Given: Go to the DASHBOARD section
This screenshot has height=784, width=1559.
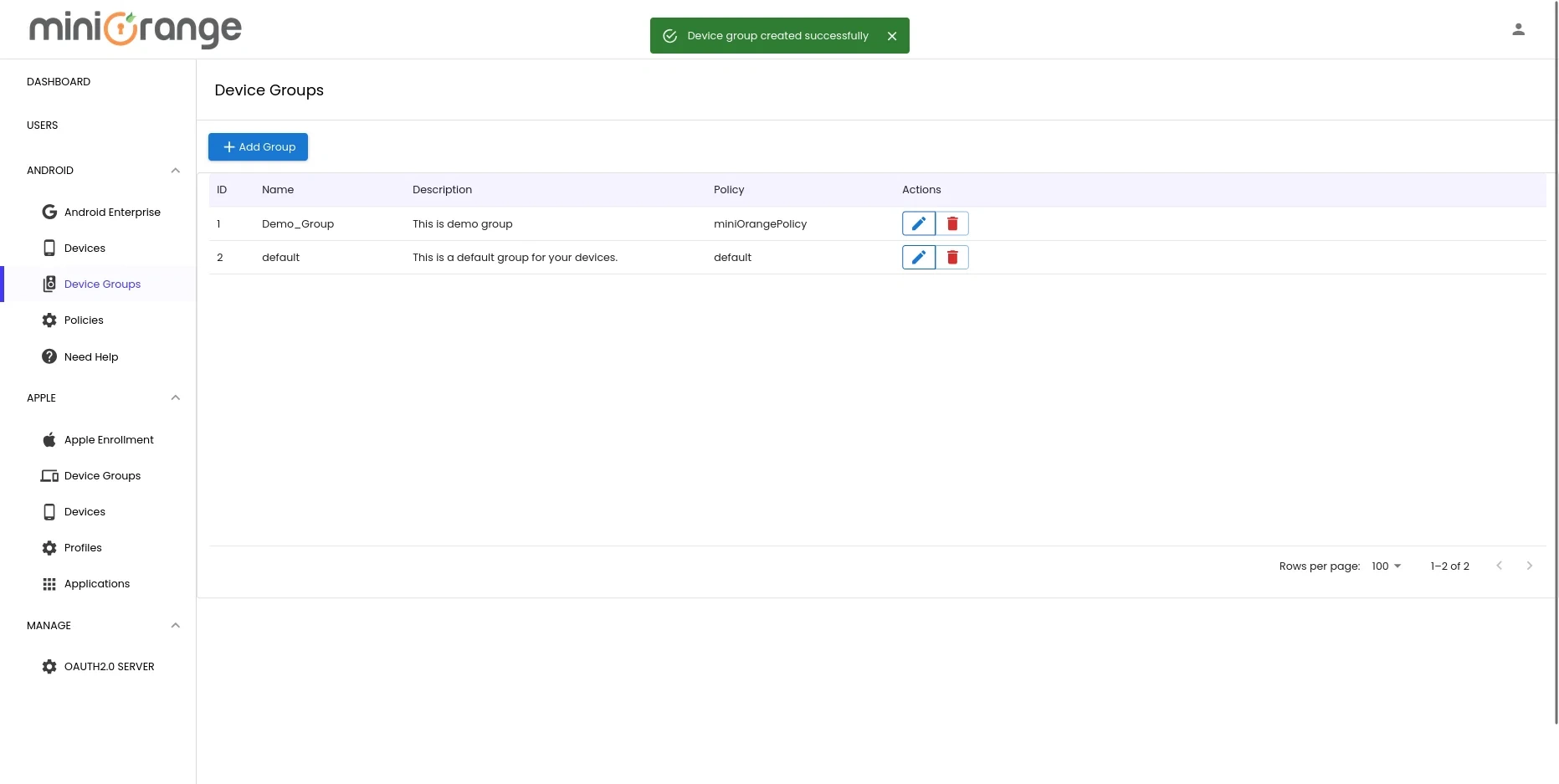Looking at the screenshot, I should [x=59, y=81].
